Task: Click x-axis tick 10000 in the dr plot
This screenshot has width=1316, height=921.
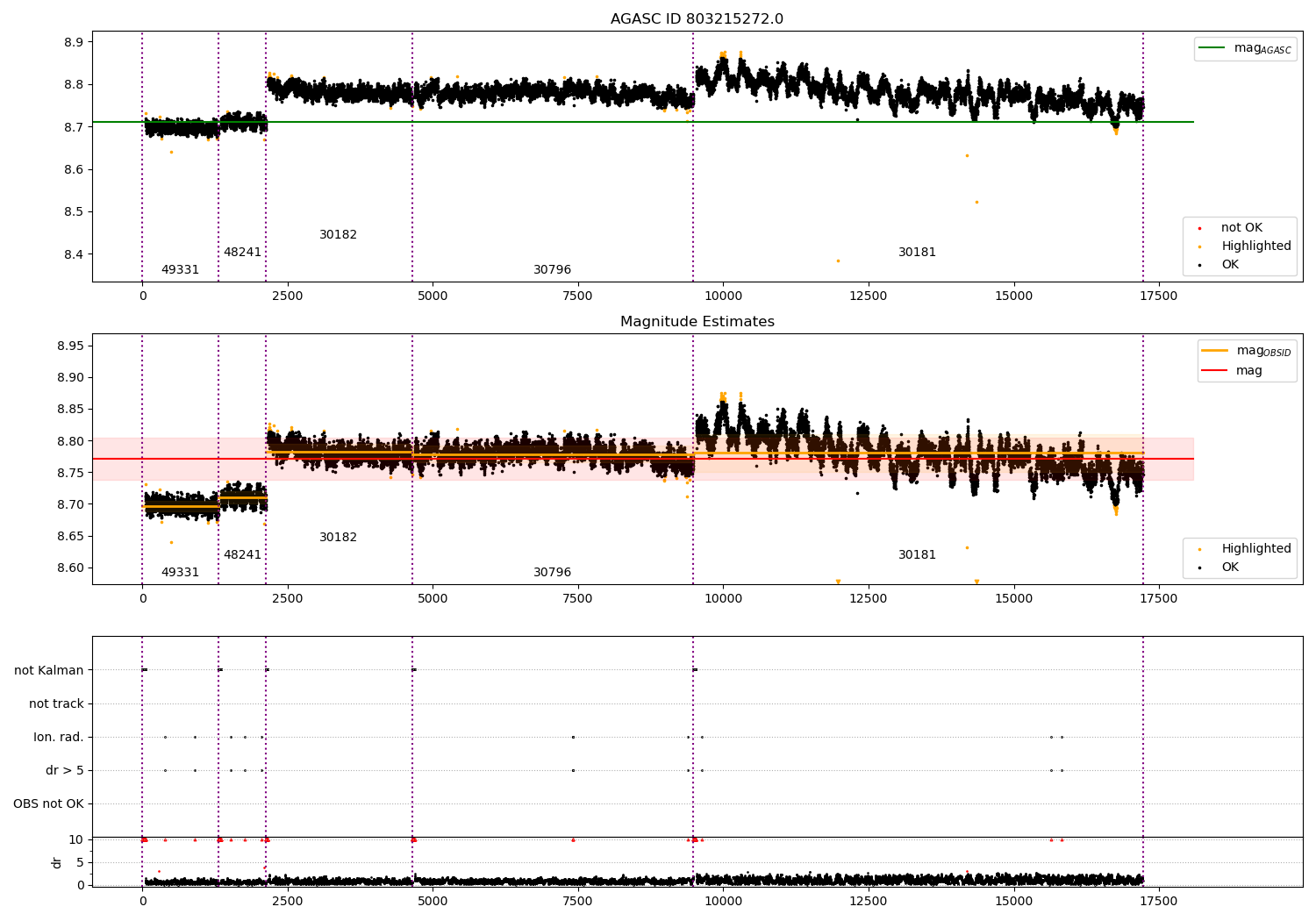Action: (x=723, y=902)
